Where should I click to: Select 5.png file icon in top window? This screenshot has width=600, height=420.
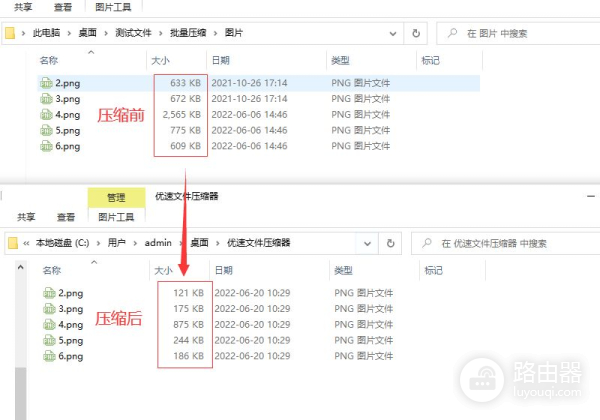coord(46,130)
